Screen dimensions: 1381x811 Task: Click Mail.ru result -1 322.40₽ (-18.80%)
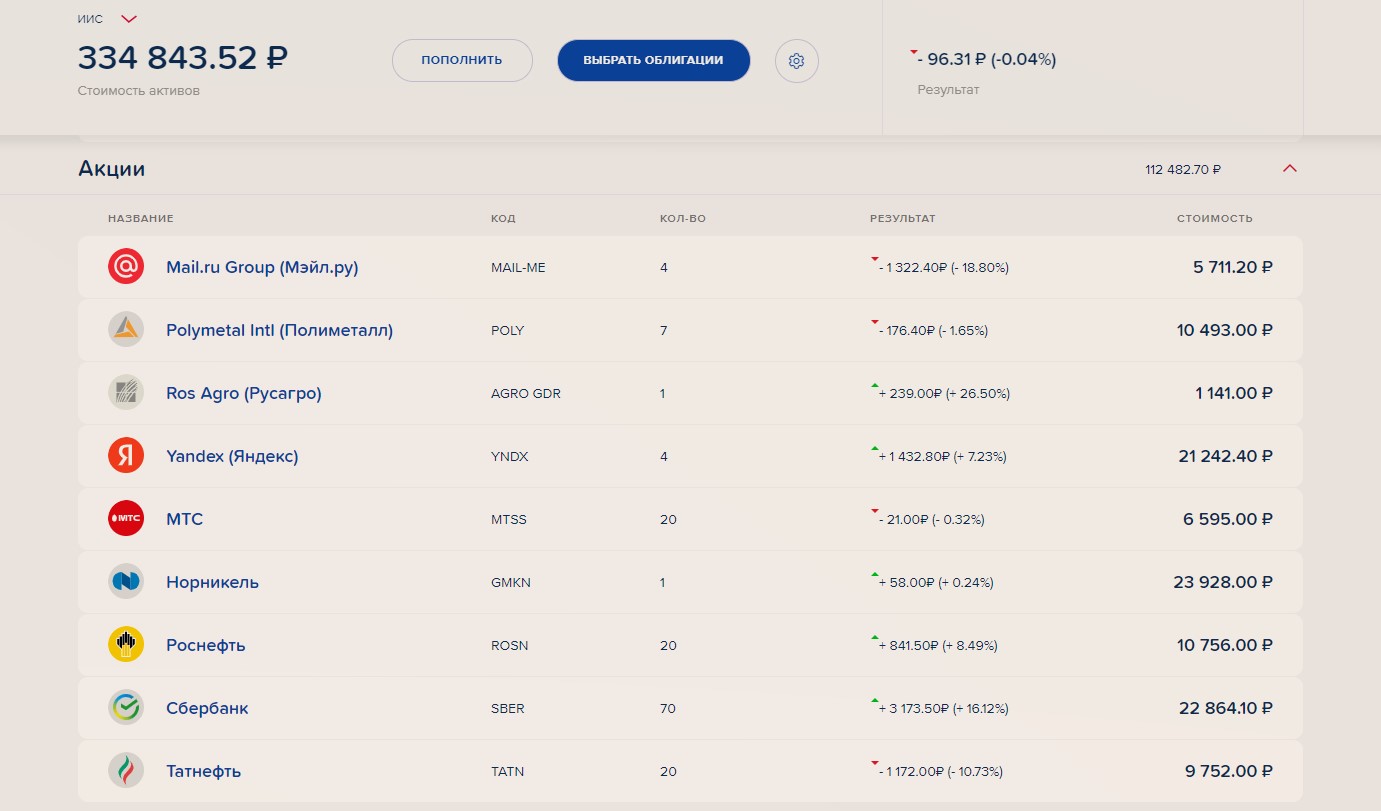(943, 268)
